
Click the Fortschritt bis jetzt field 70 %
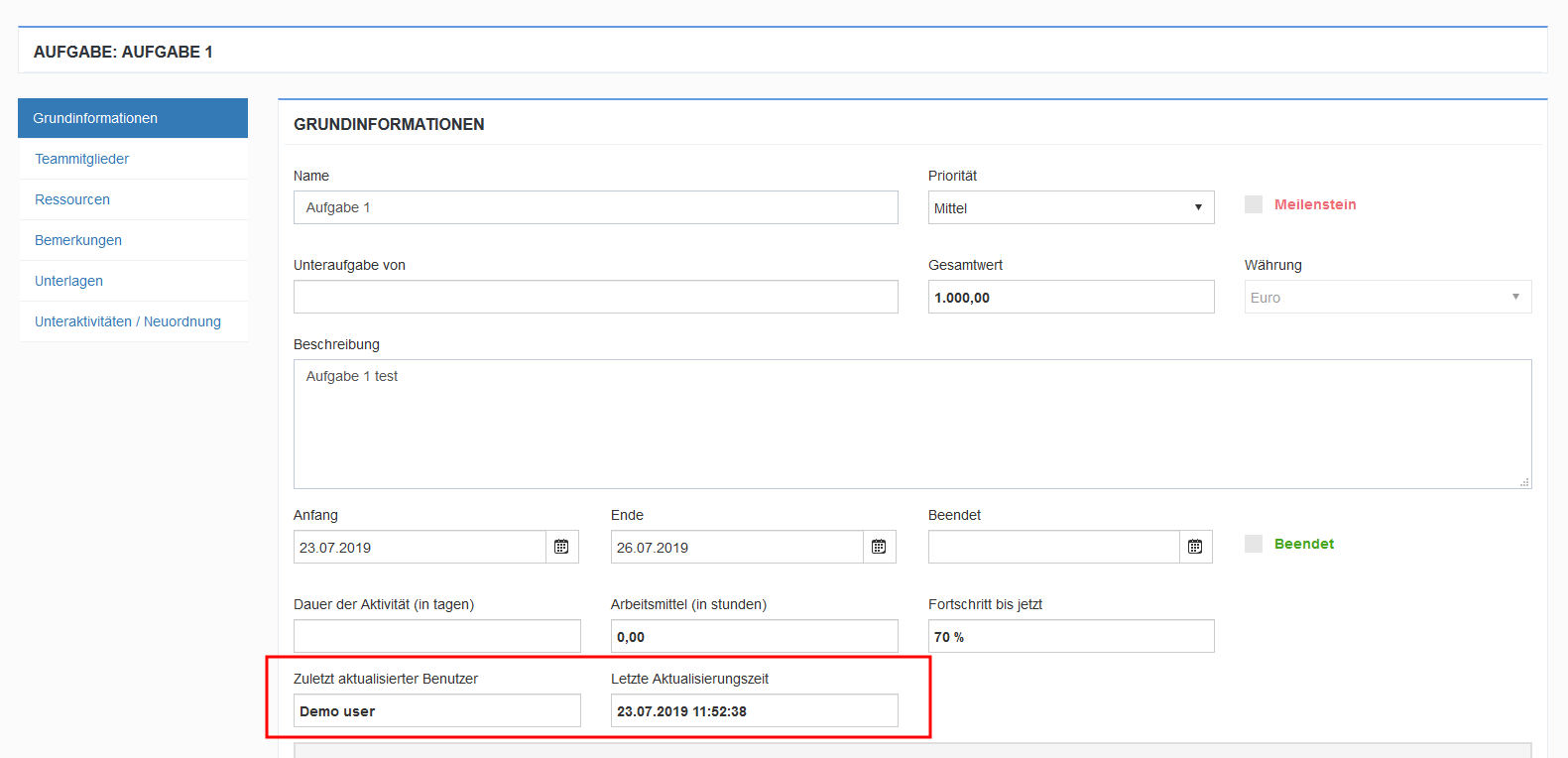pos(1071,636)
